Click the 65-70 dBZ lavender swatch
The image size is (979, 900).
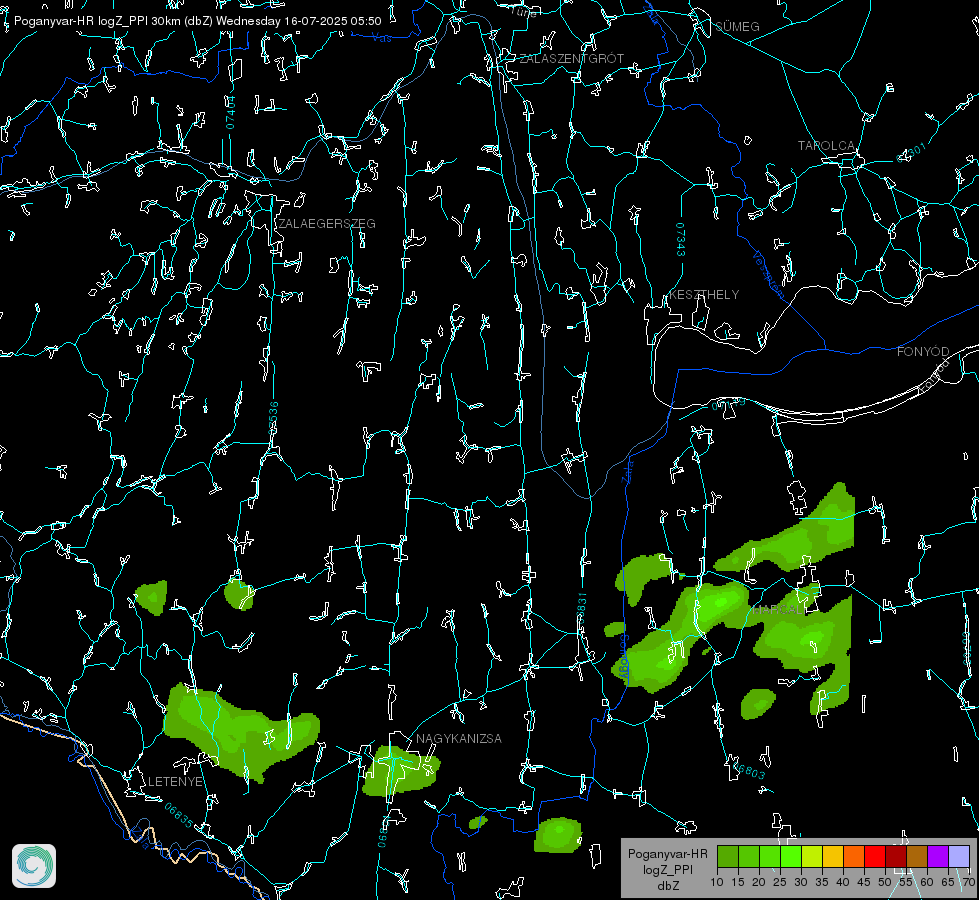coord(959,856)
